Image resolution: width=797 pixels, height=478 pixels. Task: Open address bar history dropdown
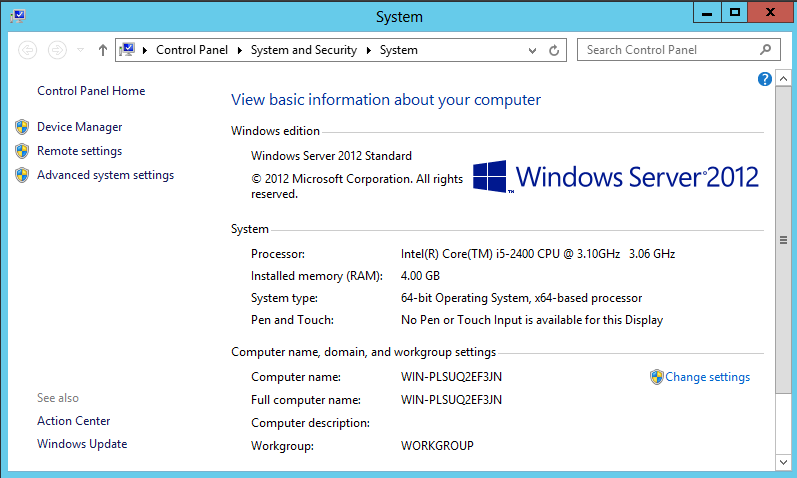532,50
